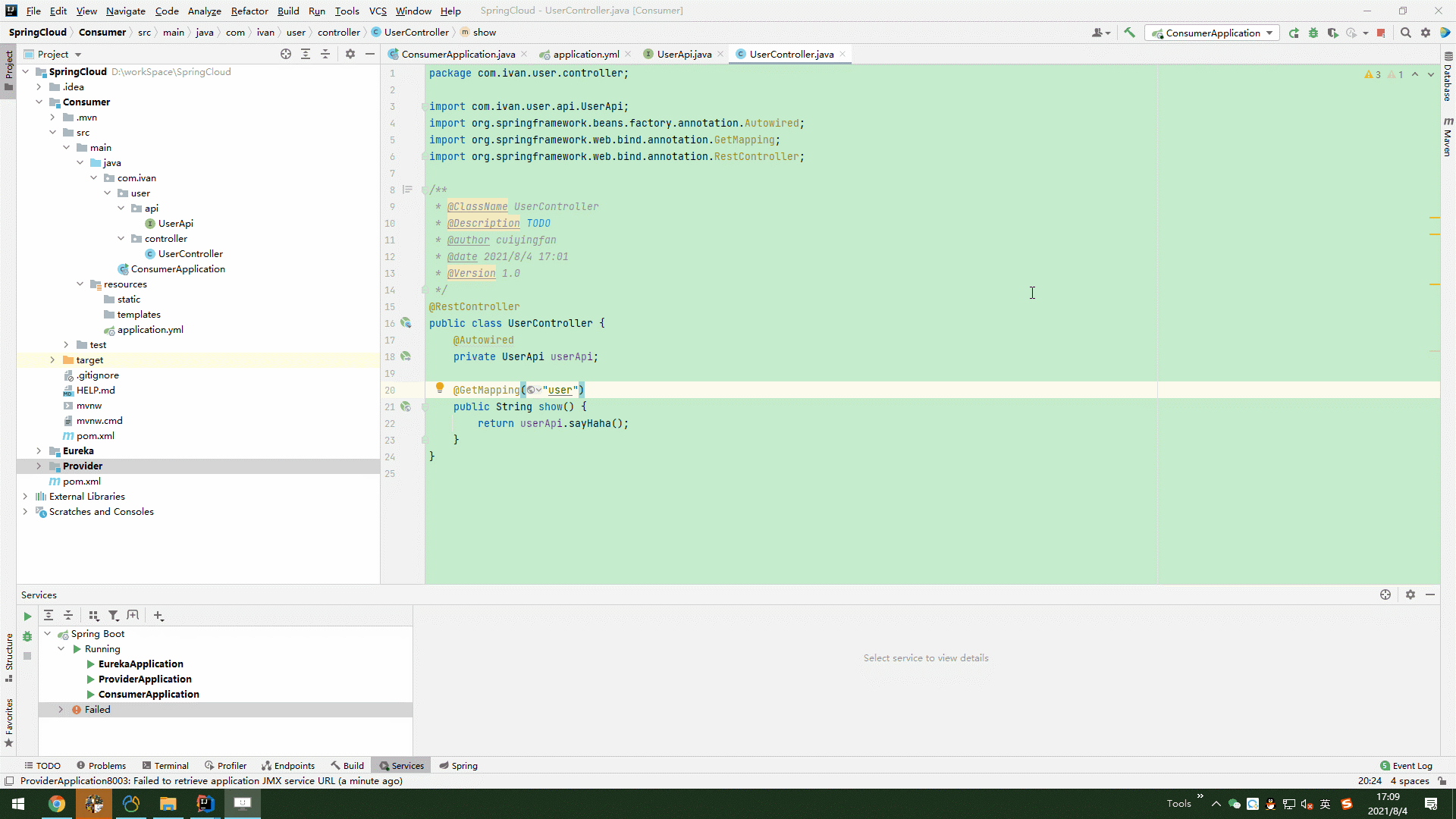Switch to ConsumerApplication.java editor tab
Screen dimensions: 1456x819
point(457,54)
